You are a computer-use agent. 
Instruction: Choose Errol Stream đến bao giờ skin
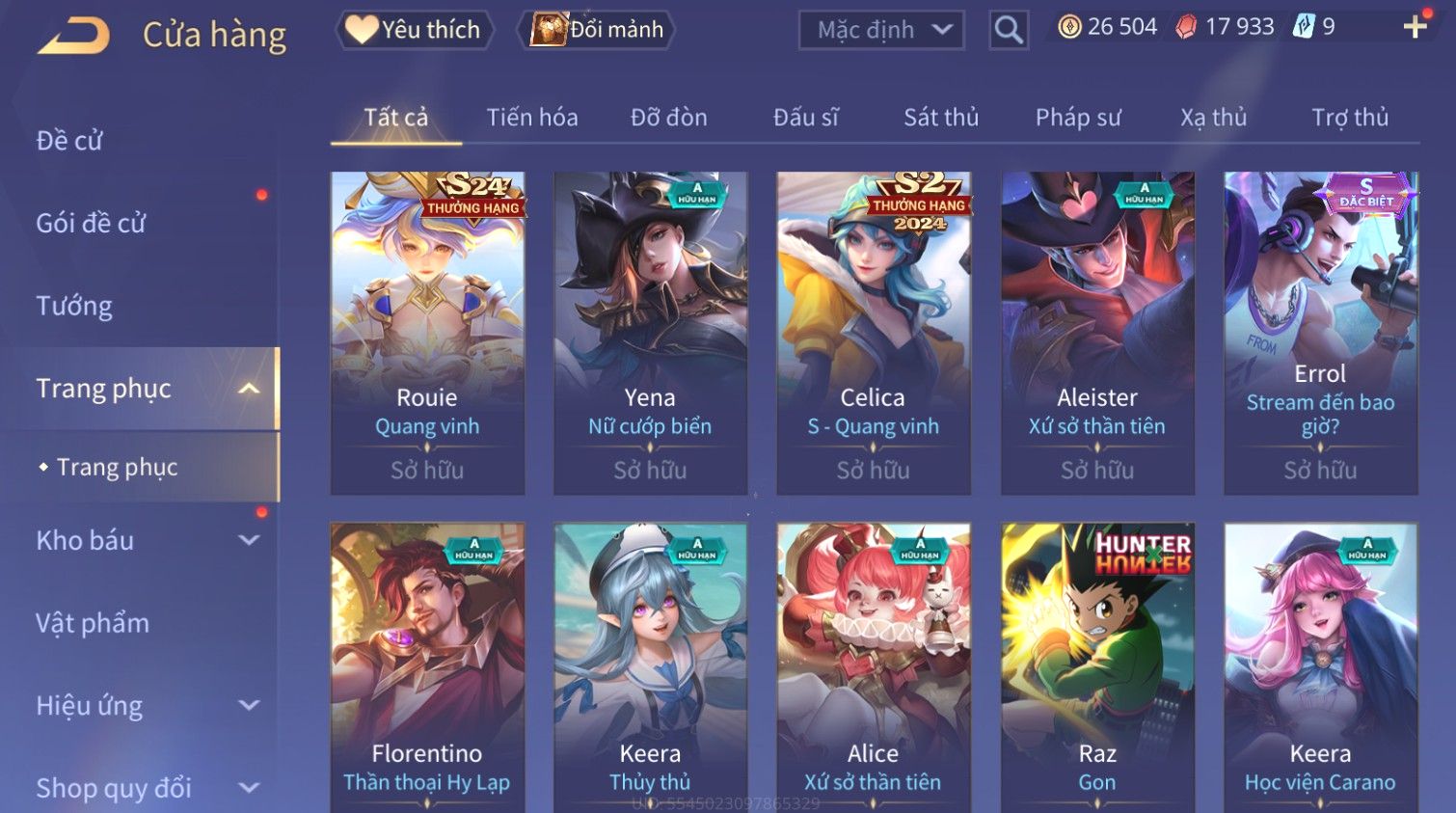[1320, 333]
